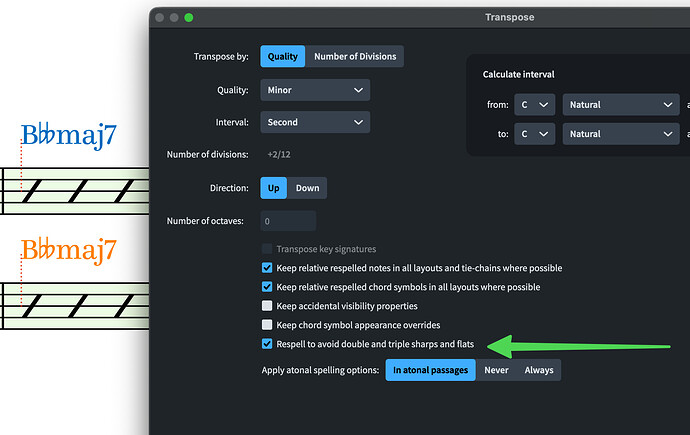The height and width of the screenshot is (435, 690).
Task: Uncheck Respell to avoid double and triple sharps
Action: [267, 344]
